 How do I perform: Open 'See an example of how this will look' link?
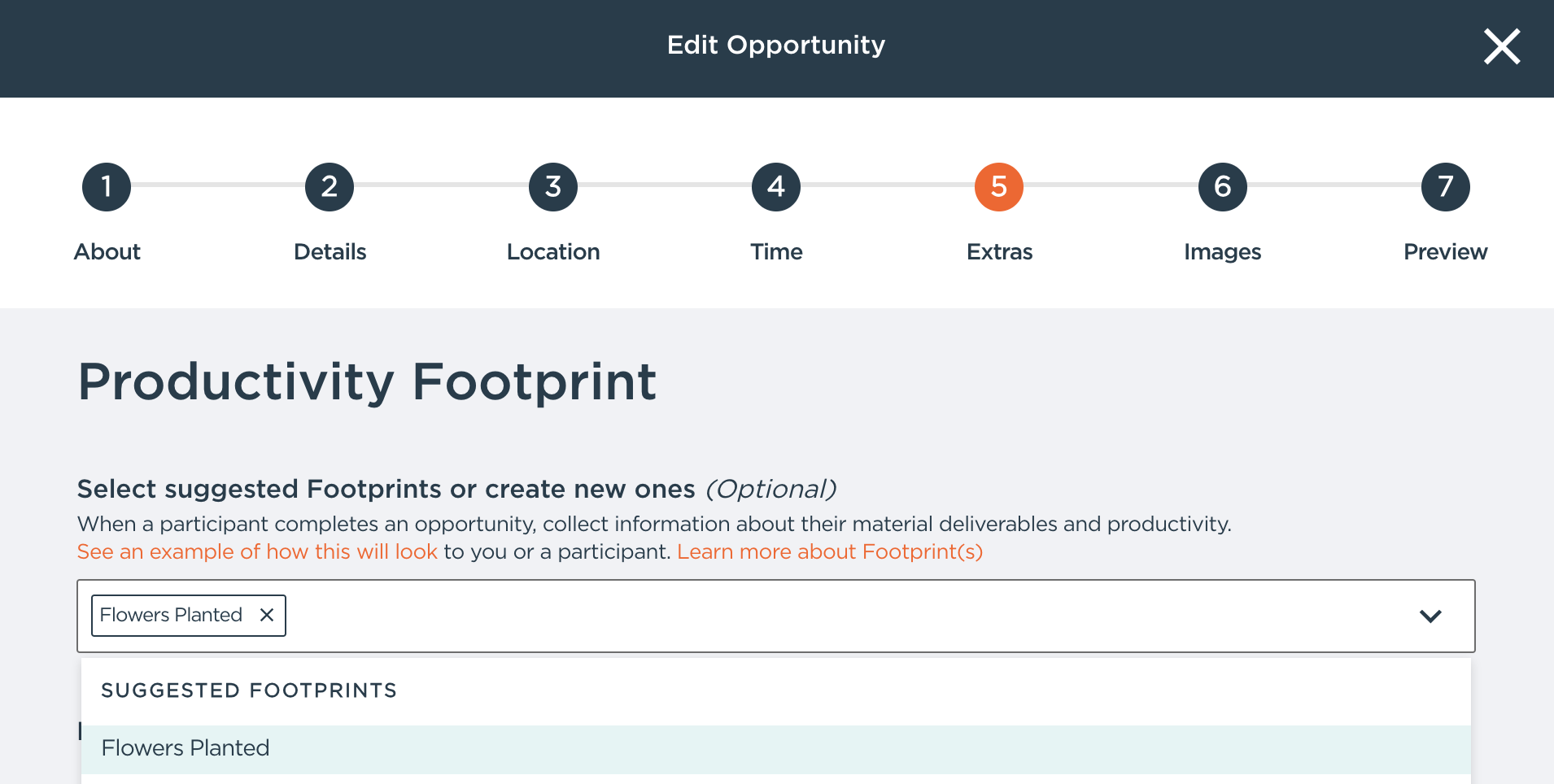[x=257, y=551]
